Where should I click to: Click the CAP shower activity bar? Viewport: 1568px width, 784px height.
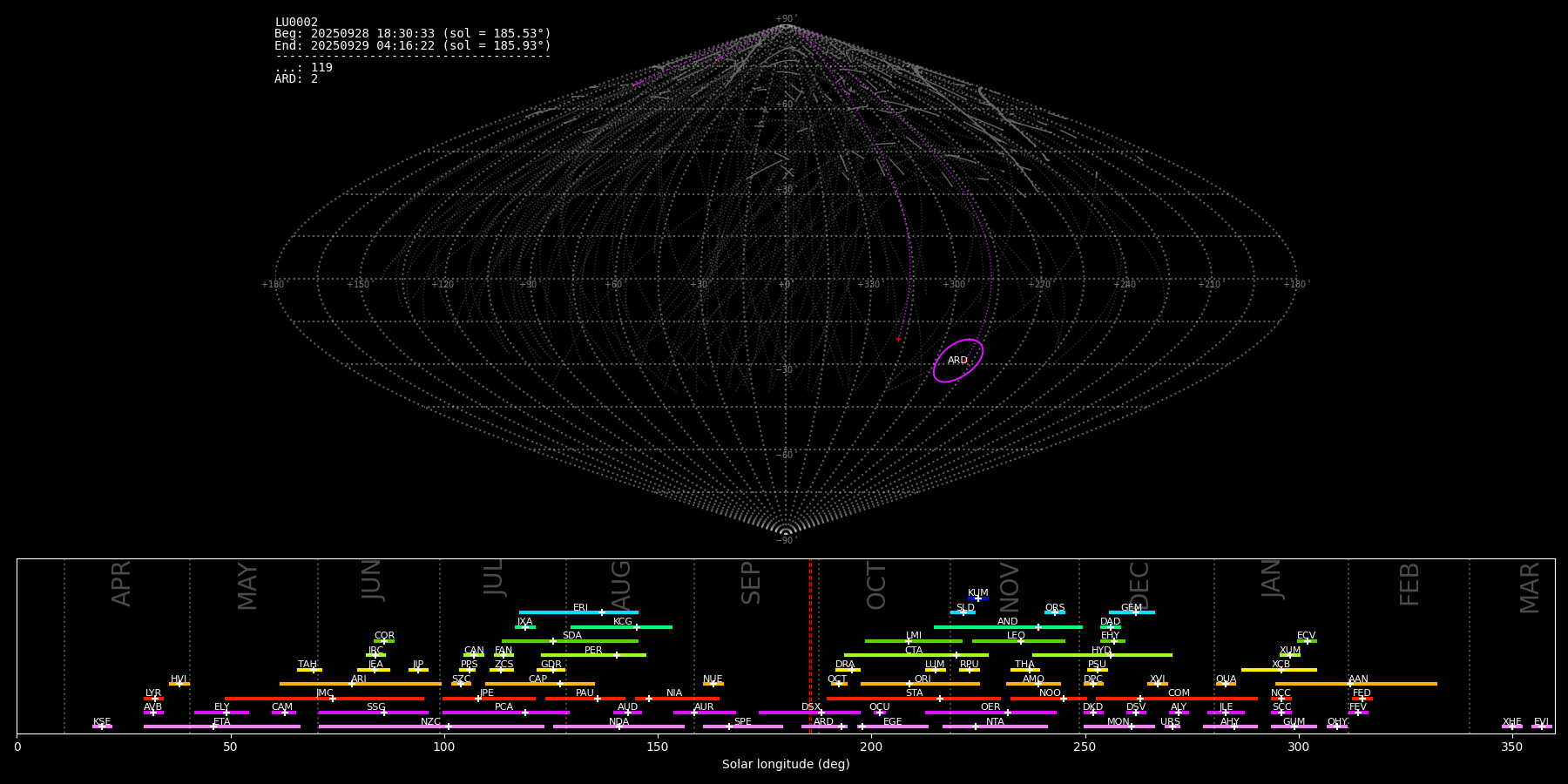click(x=540, y=684)
